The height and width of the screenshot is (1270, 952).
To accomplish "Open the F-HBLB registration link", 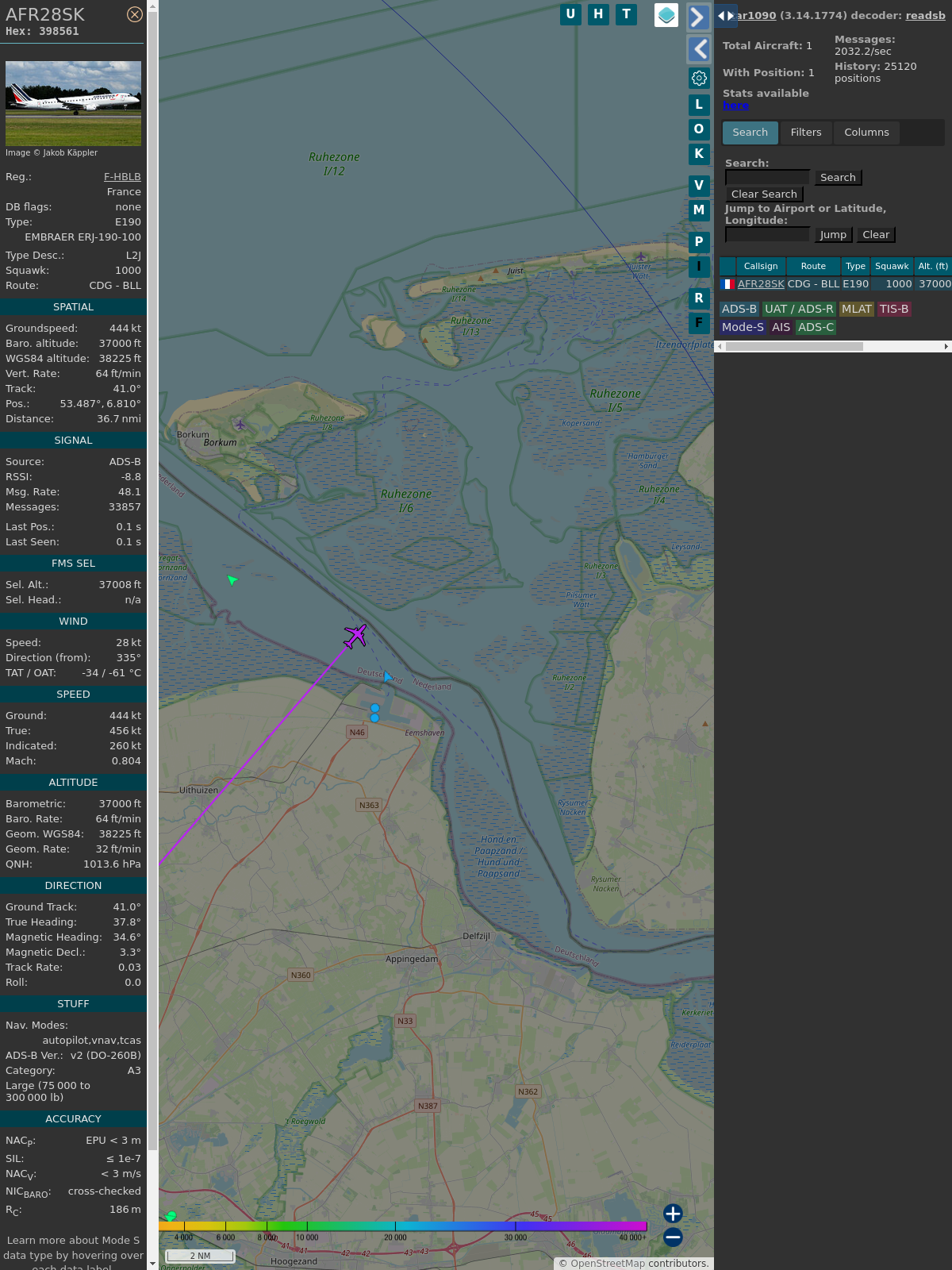I will pyautogui.click(x=122, y=177).
